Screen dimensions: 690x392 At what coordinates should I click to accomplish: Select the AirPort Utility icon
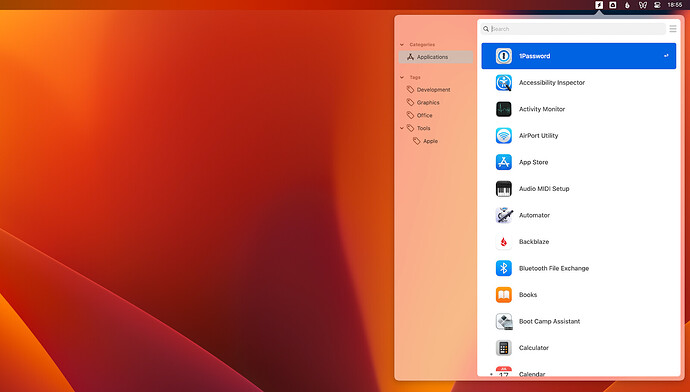[503, 136]
